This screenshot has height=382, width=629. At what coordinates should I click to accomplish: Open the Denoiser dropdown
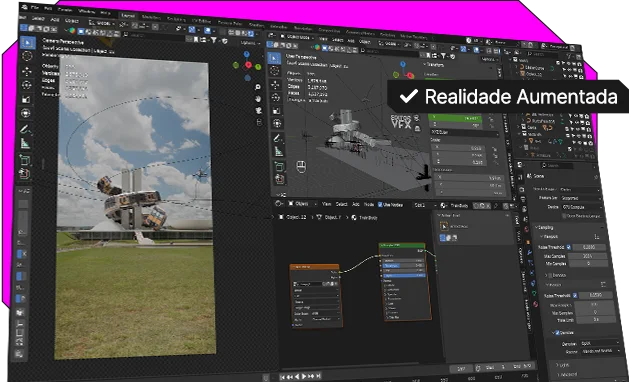tap(600, 343)
